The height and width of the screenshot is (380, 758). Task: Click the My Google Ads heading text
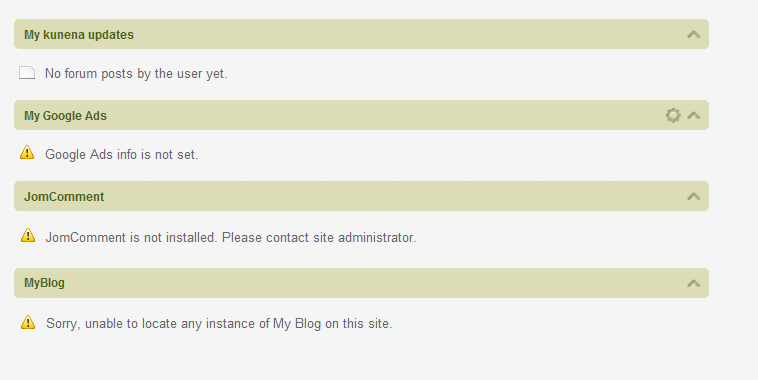pyautogui.click(x=65, y=116)
